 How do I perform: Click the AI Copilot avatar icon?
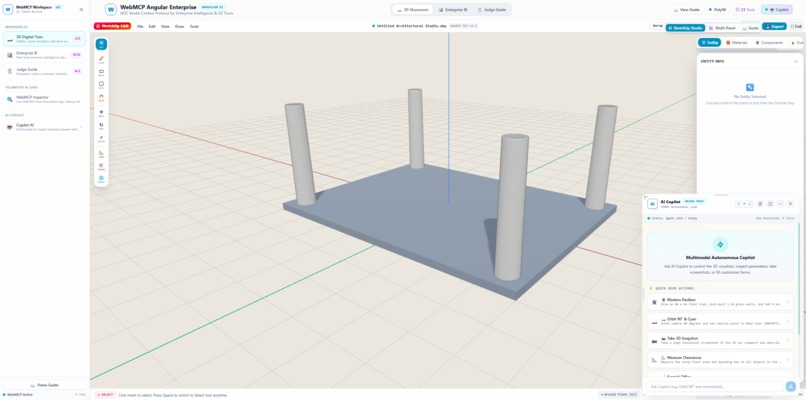pos(652,204)
